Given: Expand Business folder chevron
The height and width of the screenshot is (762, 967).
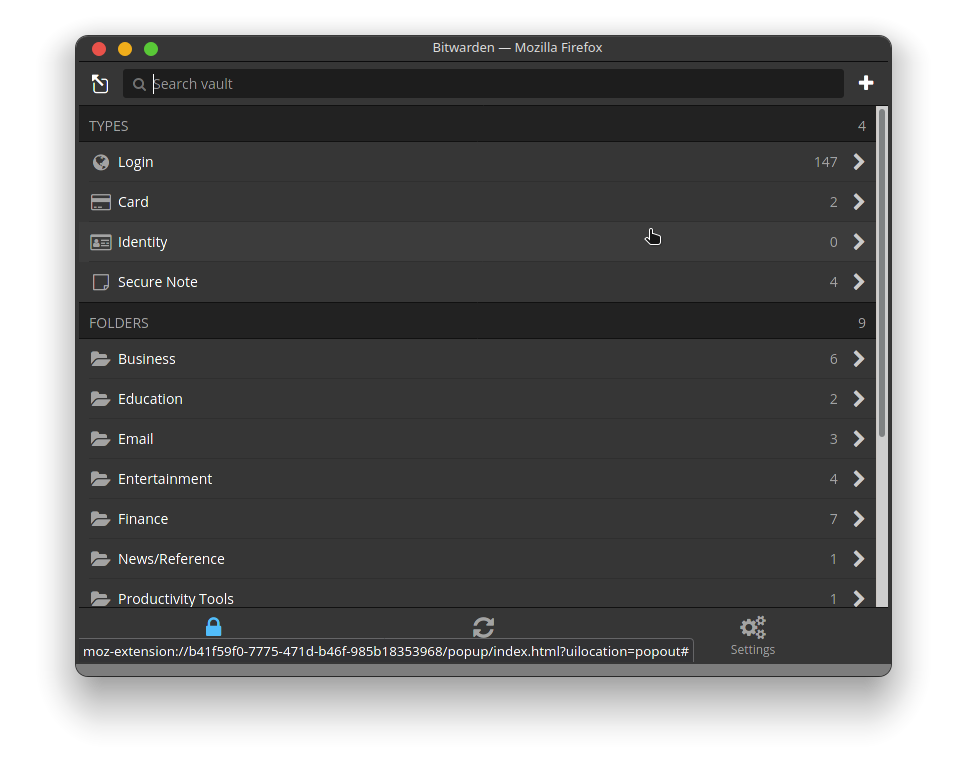Looking at the screenshot, I should tap(859, 359).
